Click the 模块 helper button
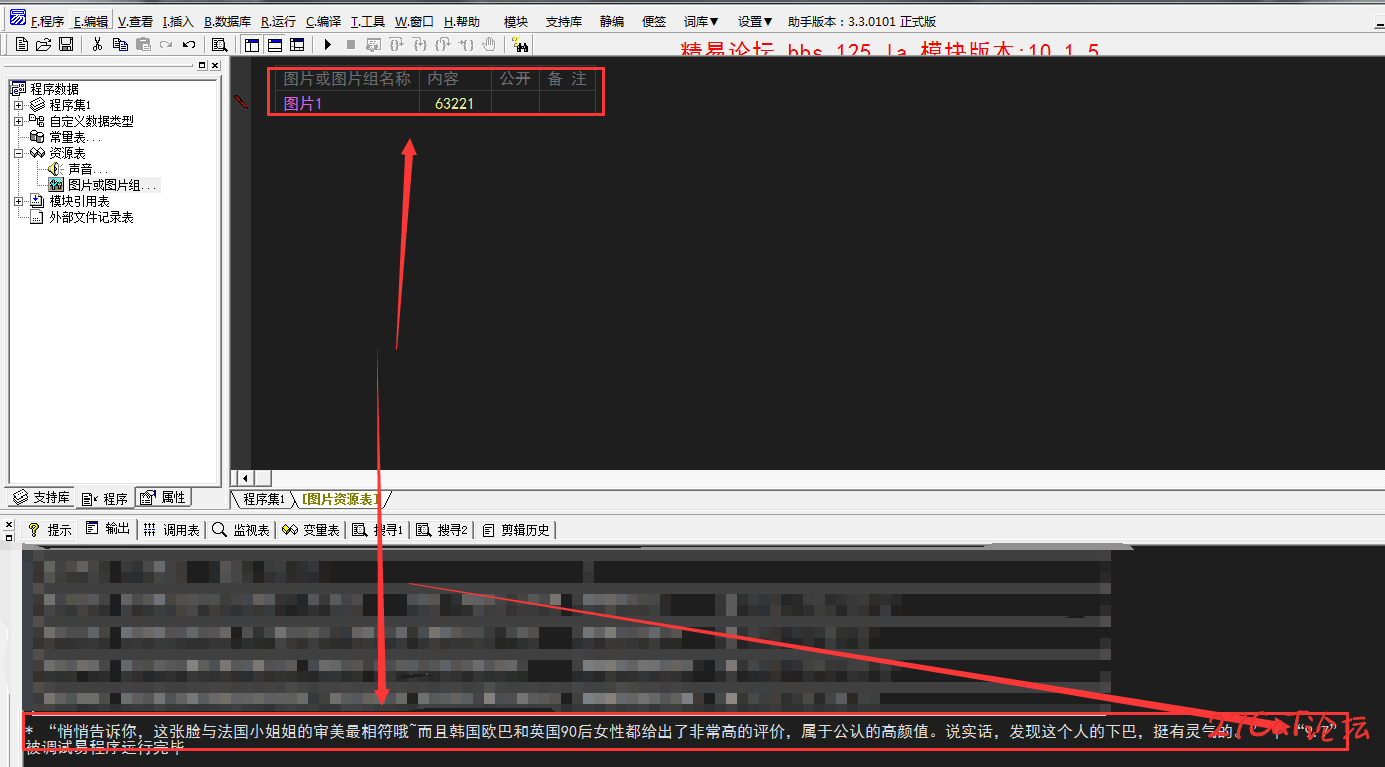The height and width of the screenshot is (767, 1385). click(516, 21)
